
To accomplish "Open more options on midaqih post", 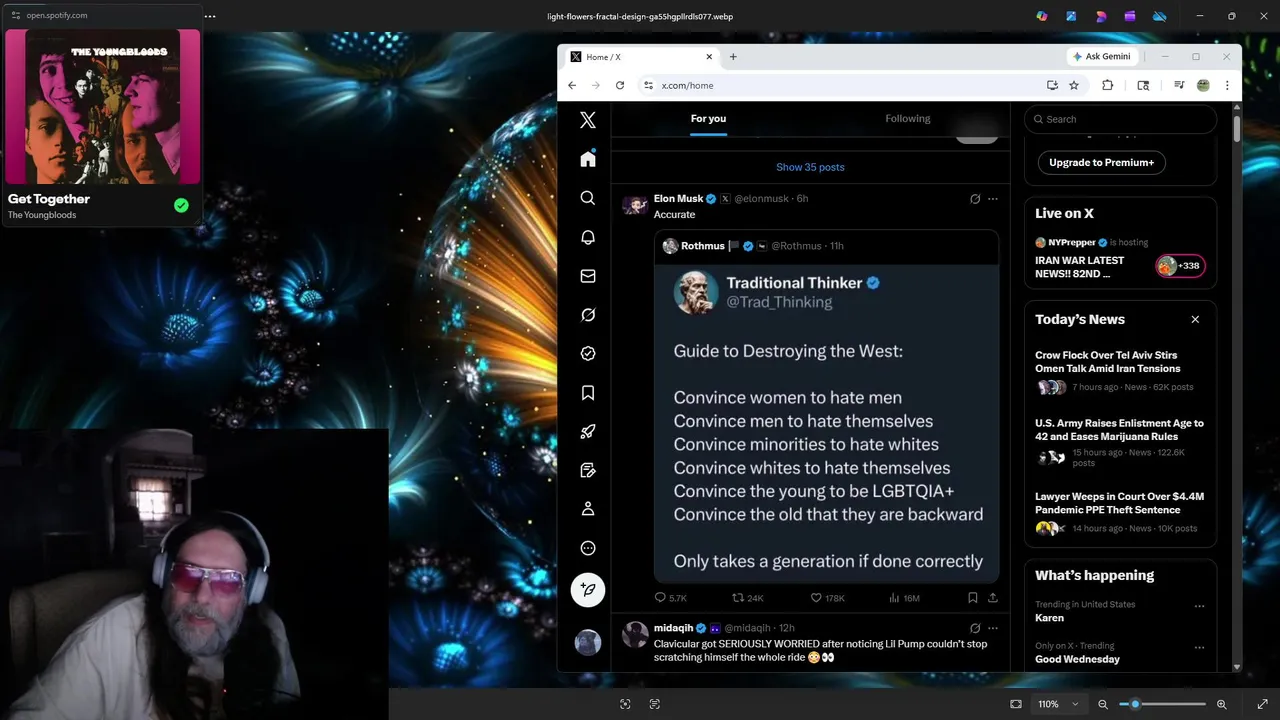I will click(x=993, y=628).
